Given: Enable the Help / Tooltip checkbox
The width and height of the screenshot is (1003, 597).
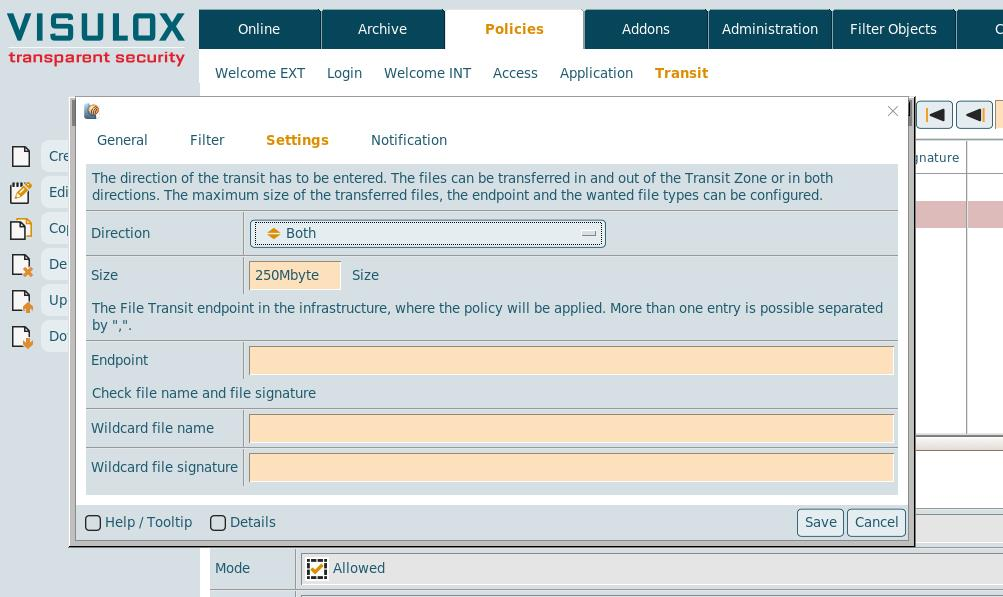Looking at the screenshot, I should click(93, 523).
